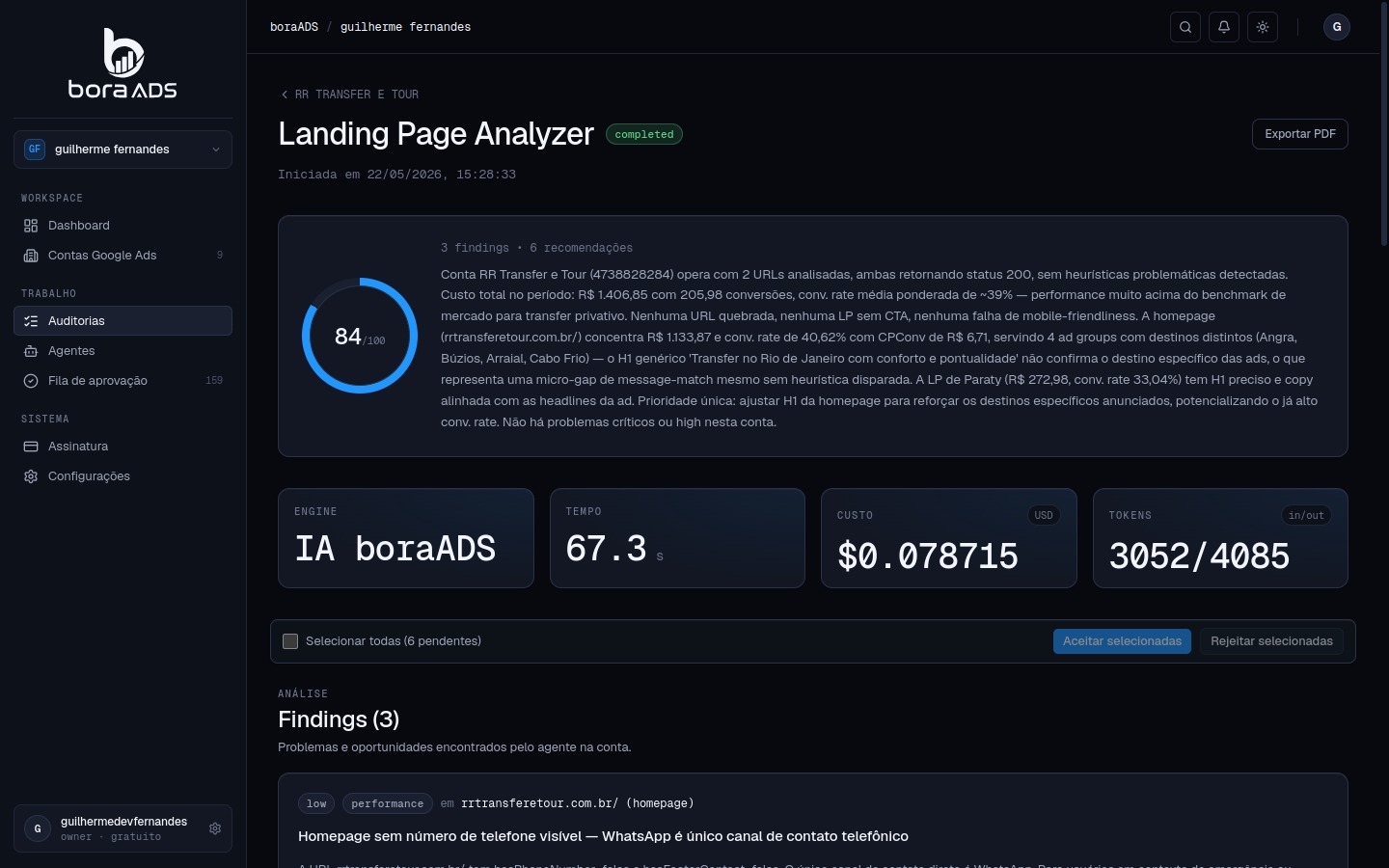Click the Findings (3) heading
The width and height of the screenshot is (1389, 868).
339,719
